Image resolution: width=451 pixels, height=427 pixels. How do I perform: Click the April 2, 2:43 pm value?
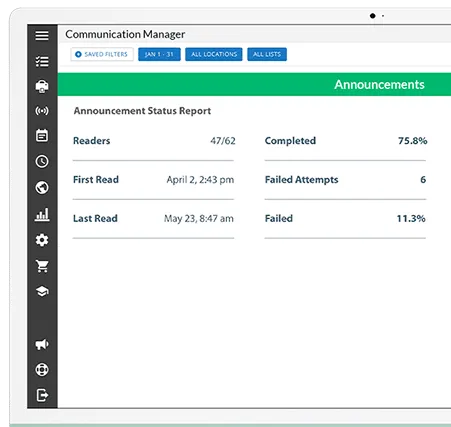point(200,180)
